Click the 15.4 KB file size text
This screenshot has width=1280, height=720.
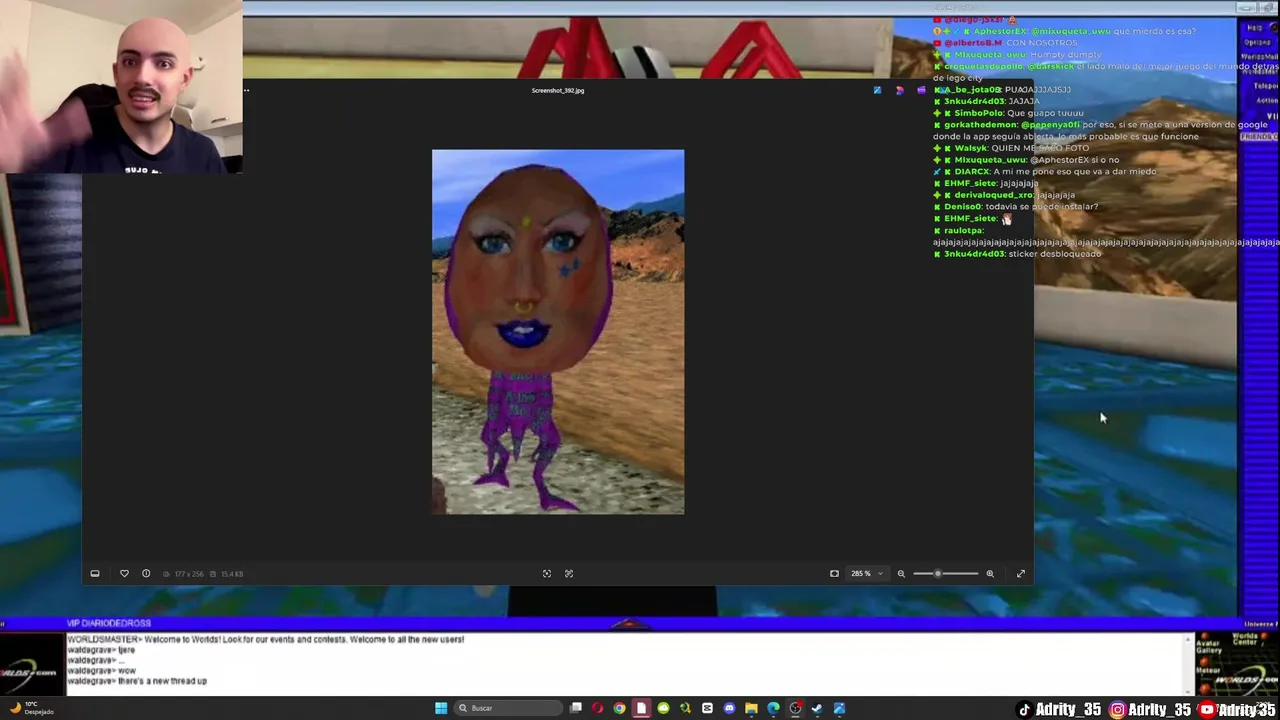(232, 574)
